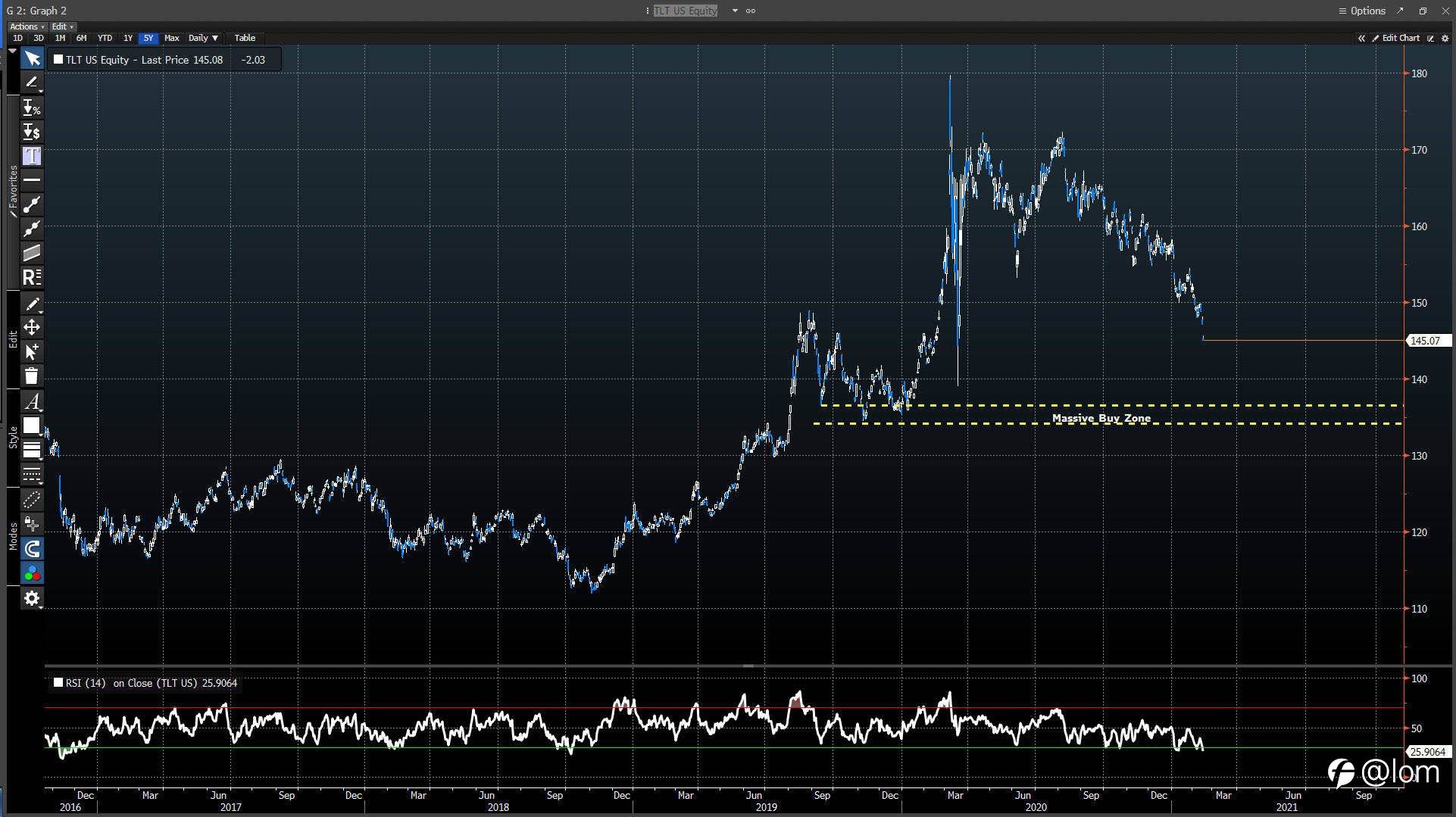
Task: Open the dashed line pattern tool
Action: click(32, 475)
